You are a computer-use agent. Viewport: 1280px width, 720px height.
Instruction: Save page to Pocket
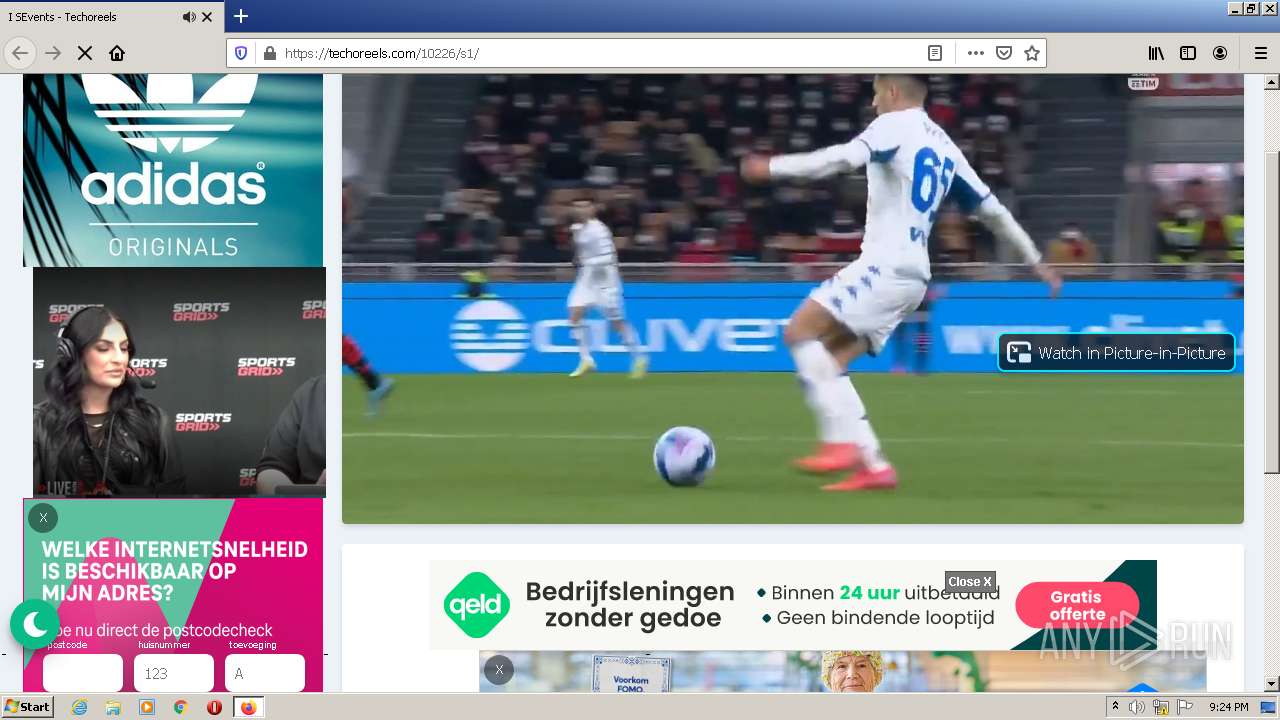pyautogui.click(x=1004, y=53)
